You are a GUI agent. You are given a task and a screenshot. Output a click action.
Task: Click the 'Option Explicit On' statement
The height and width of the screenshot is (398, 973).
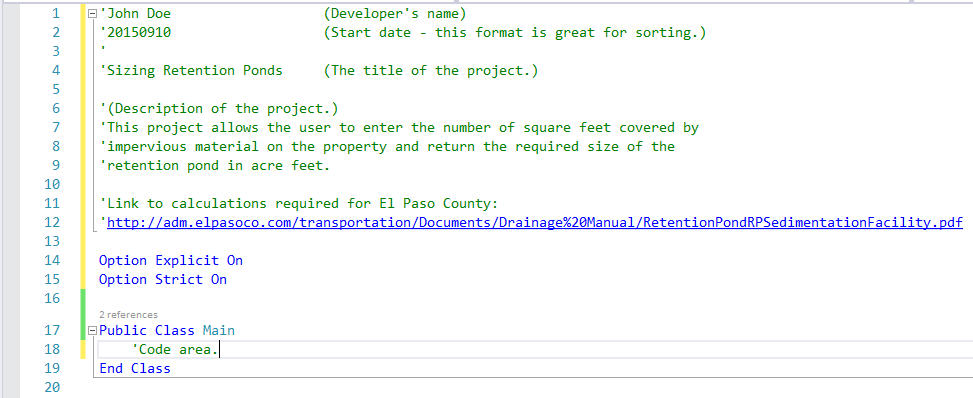pyautogui.click(x=171, y=260)
